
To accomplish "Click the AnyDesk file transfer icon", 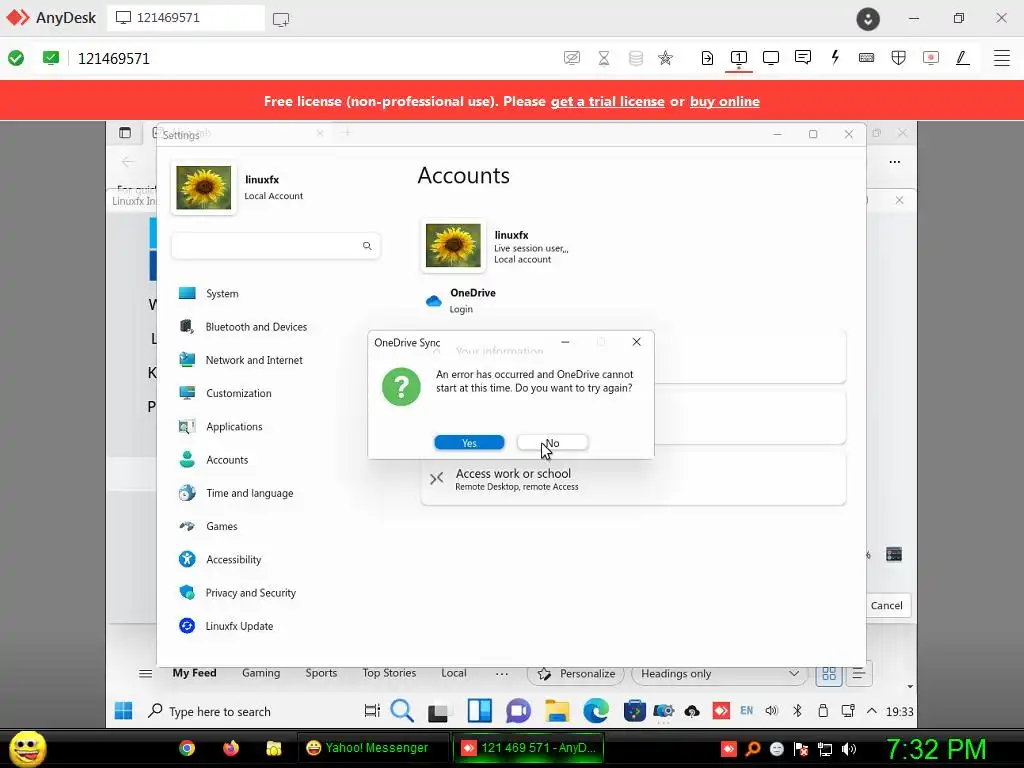I will 707,58.
